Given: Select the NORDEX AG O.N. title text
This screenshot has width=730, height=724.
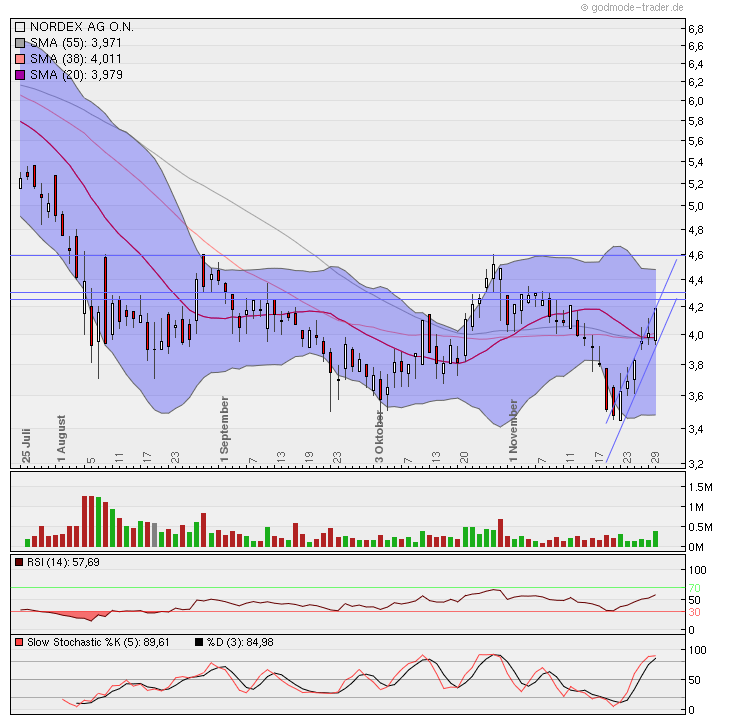Looking at the screenshot, I should 82,27.
